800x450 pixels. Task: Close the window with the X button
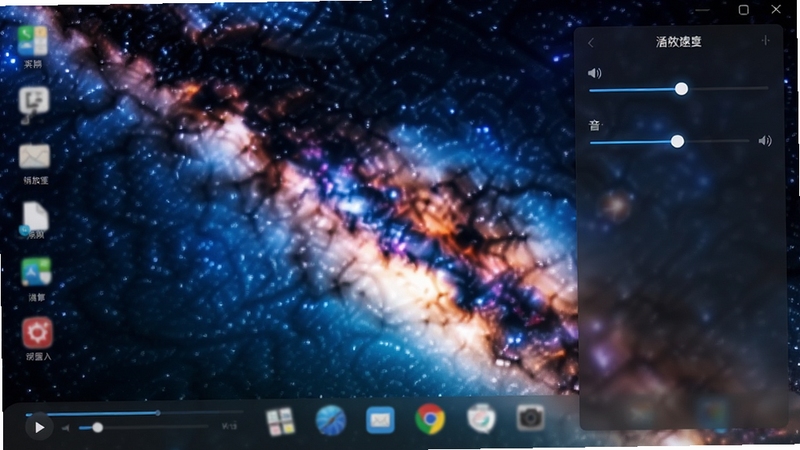776,9
